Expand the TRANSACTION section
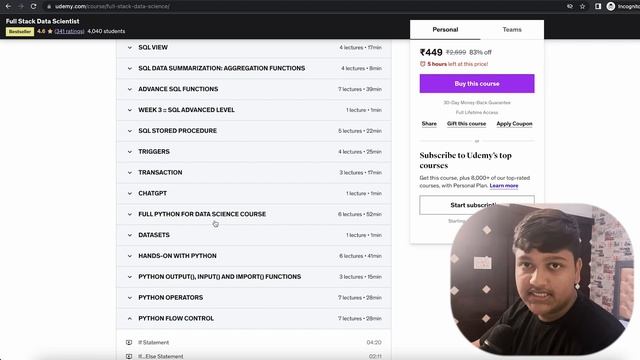Image resolution: width=640 pixels, height=360 pixels. coord(253,172)
